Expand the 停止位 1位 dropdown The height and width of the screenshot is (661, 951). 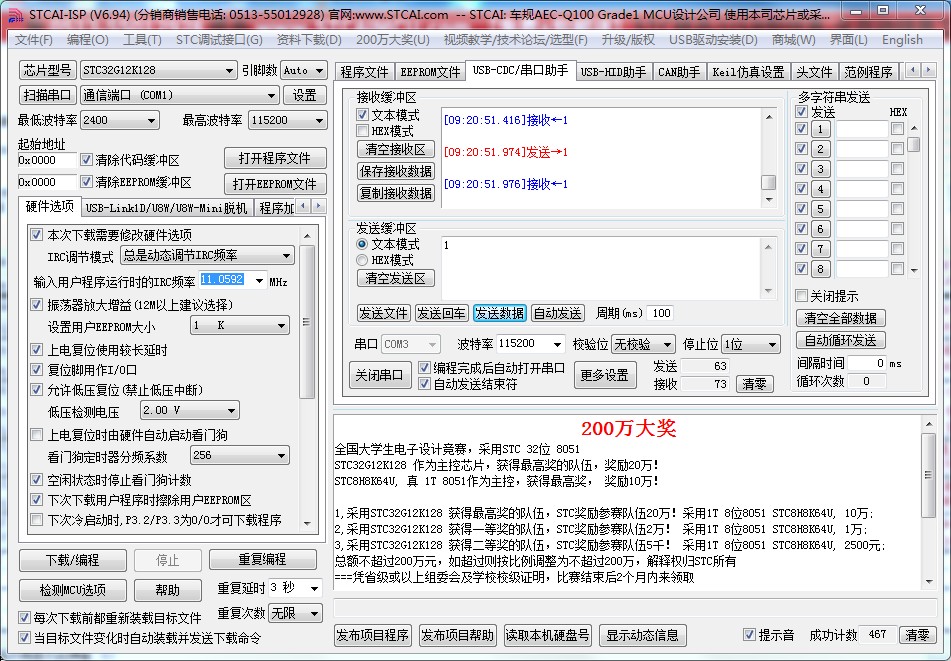pos(772,344)
